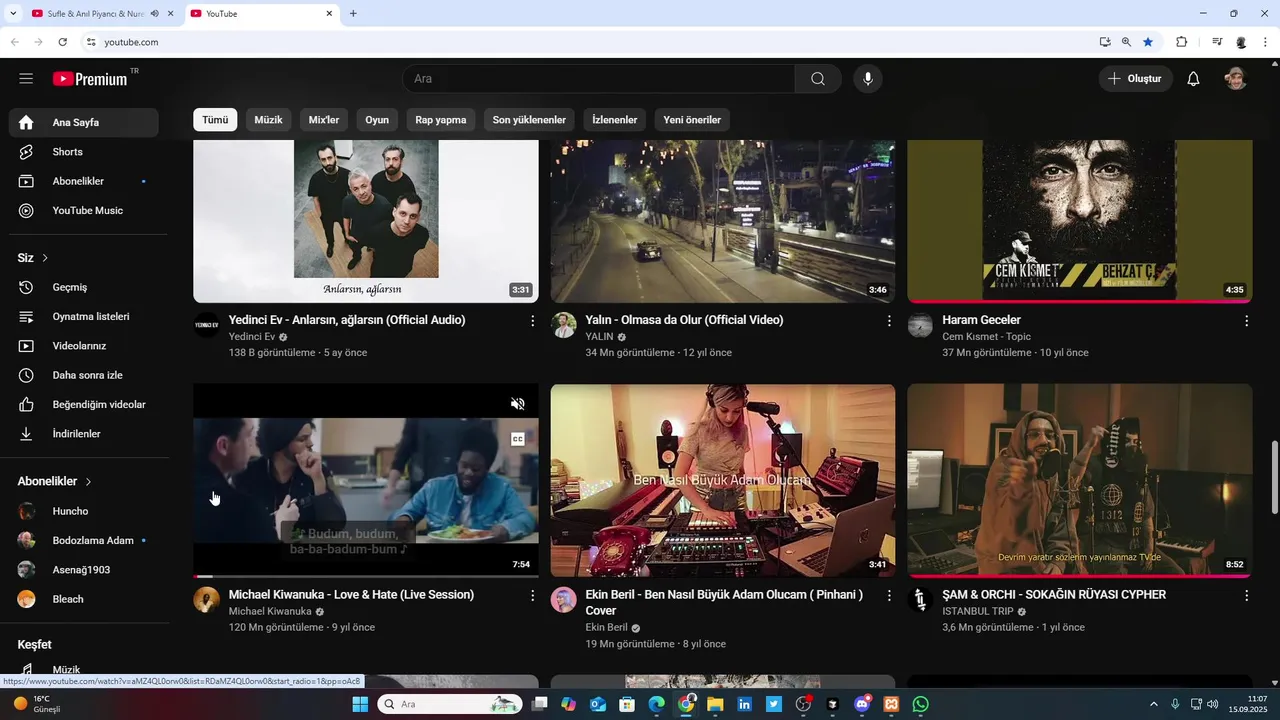This screenshot has height=720, width=1280.
Task: Open Chrome media controls icon
Action: 1217,42
